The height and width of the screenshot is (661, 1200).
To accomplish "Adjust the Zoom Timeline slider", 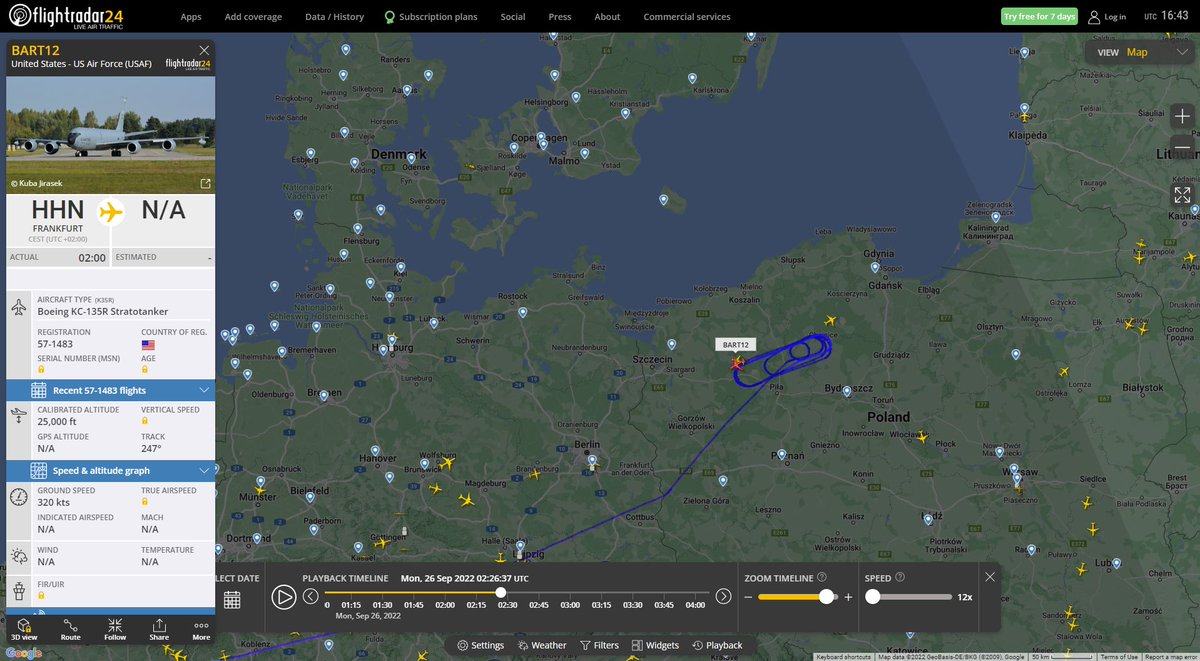I will click(826, 597).
